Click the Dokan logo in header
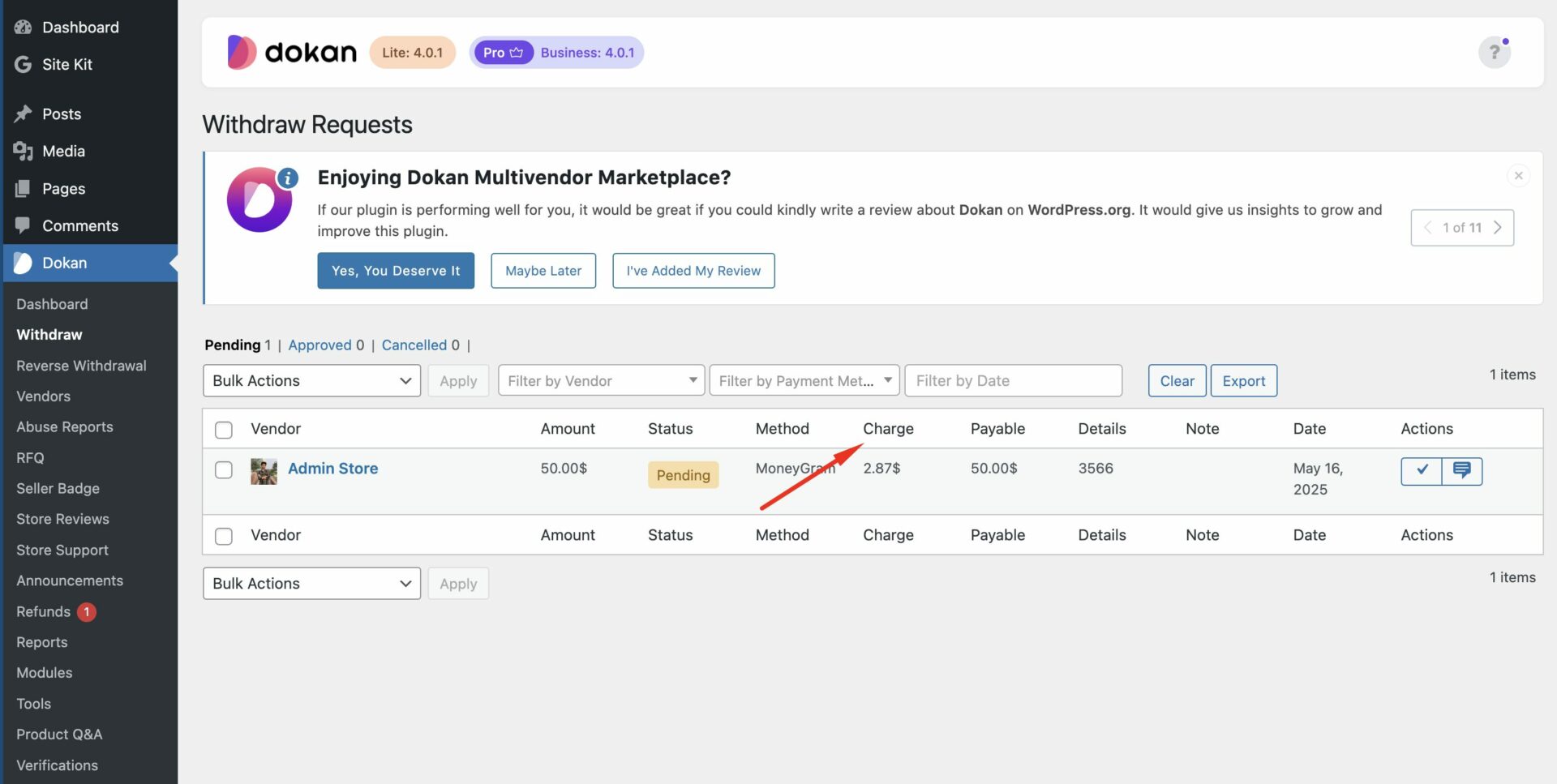The width and height of the screenshot is (1557, 784). tap(292, 52)
